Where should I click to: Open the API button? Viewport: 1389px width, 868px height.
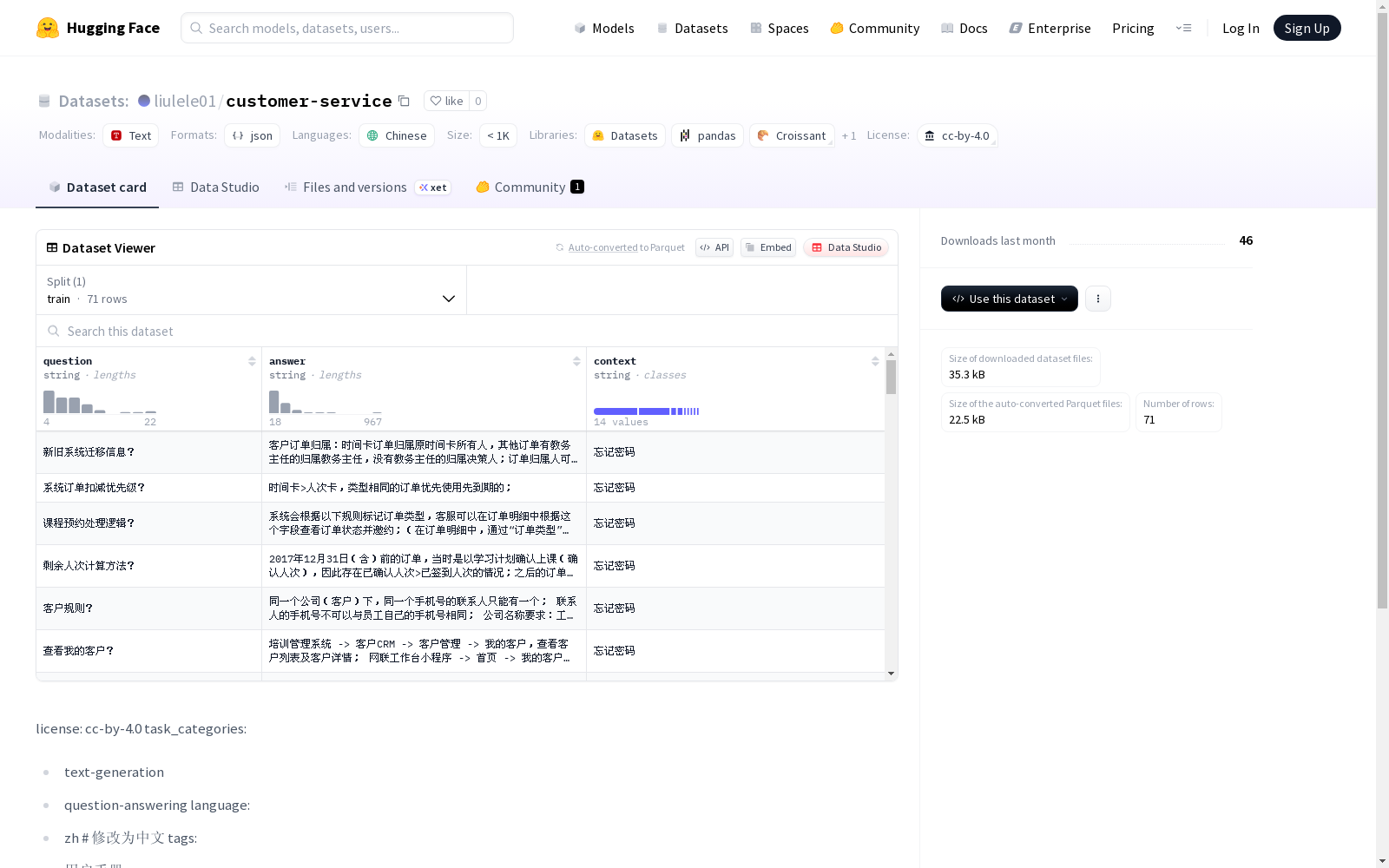[714, 247]
